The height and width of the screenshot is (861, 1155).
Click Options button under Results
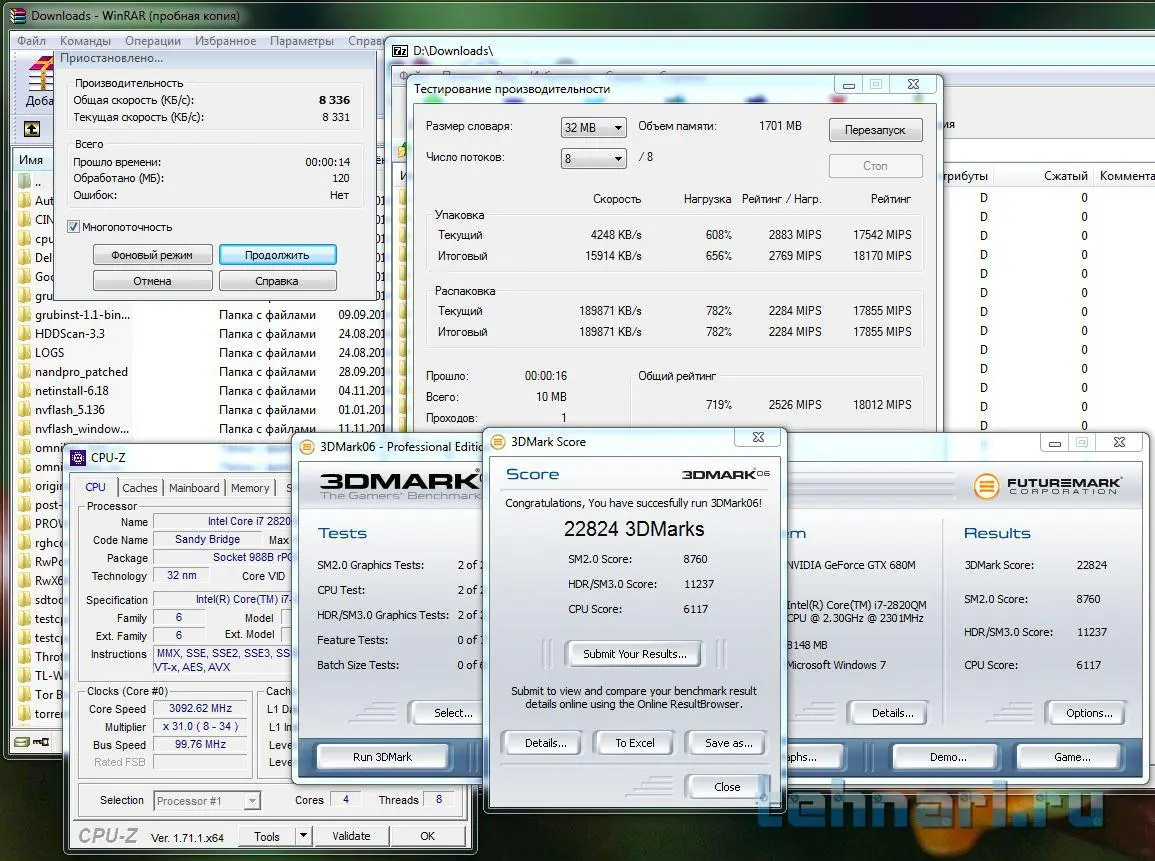coord(1088,713)
